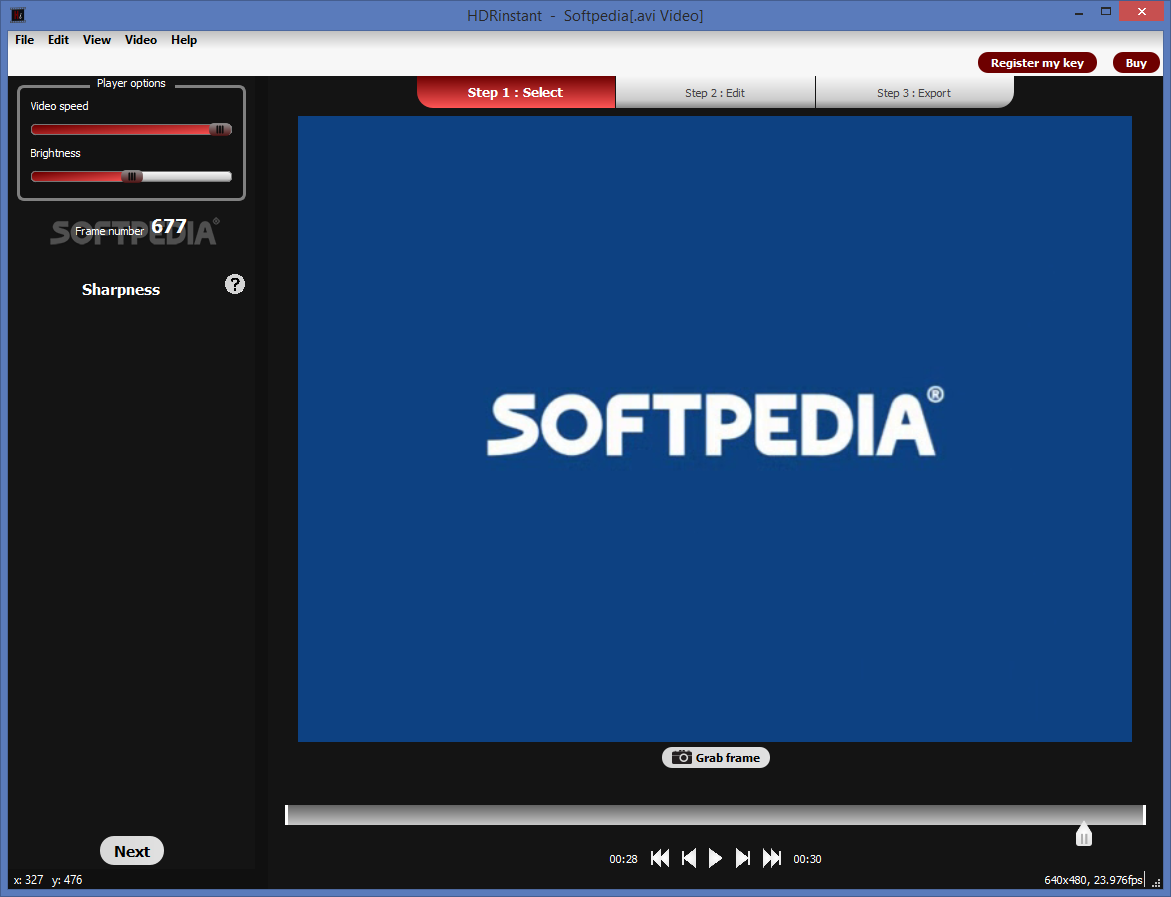Click the Buy button

pos(1135,63)
